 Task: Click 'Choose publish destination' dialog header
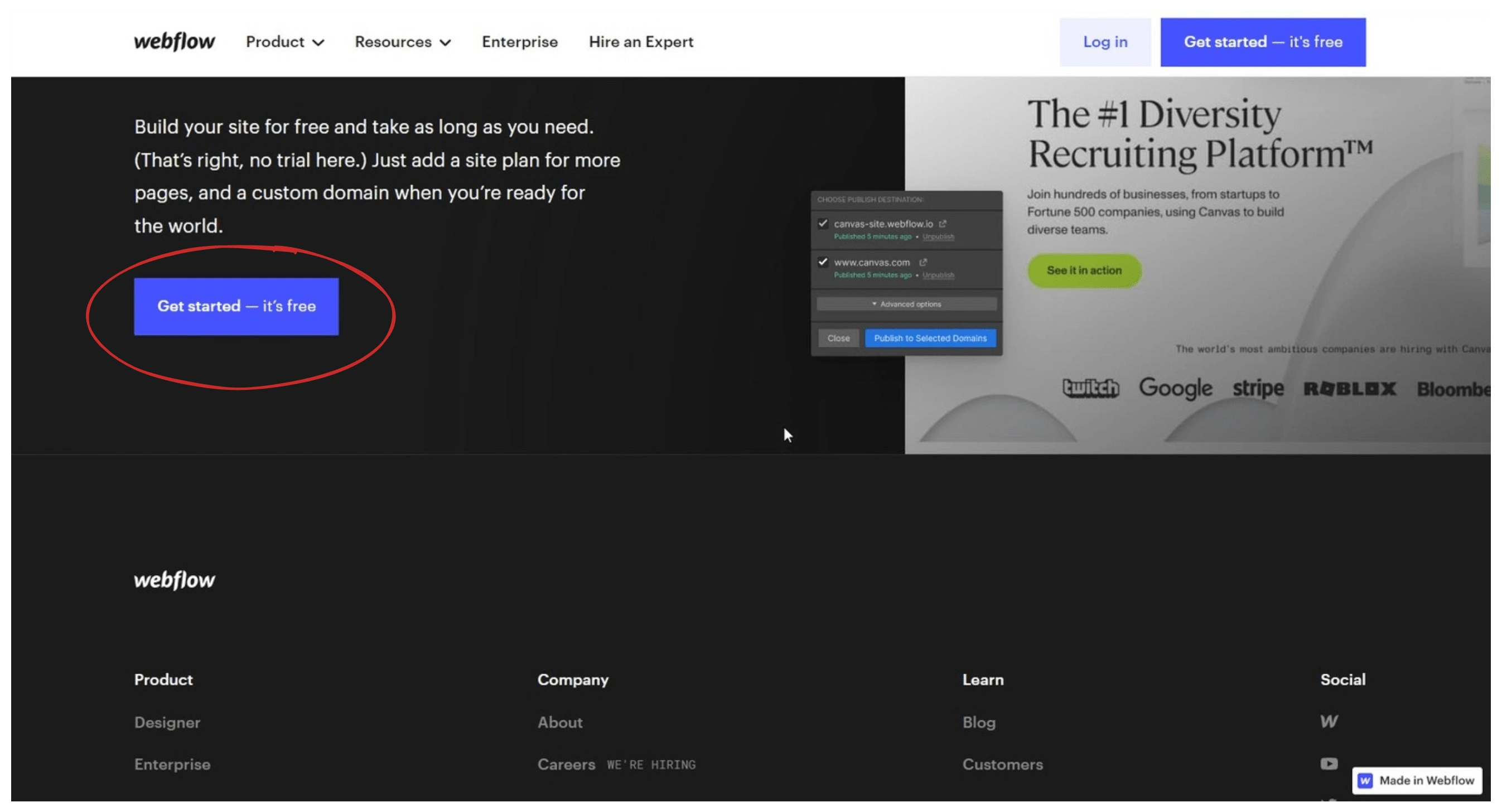(x=870, y=199)
